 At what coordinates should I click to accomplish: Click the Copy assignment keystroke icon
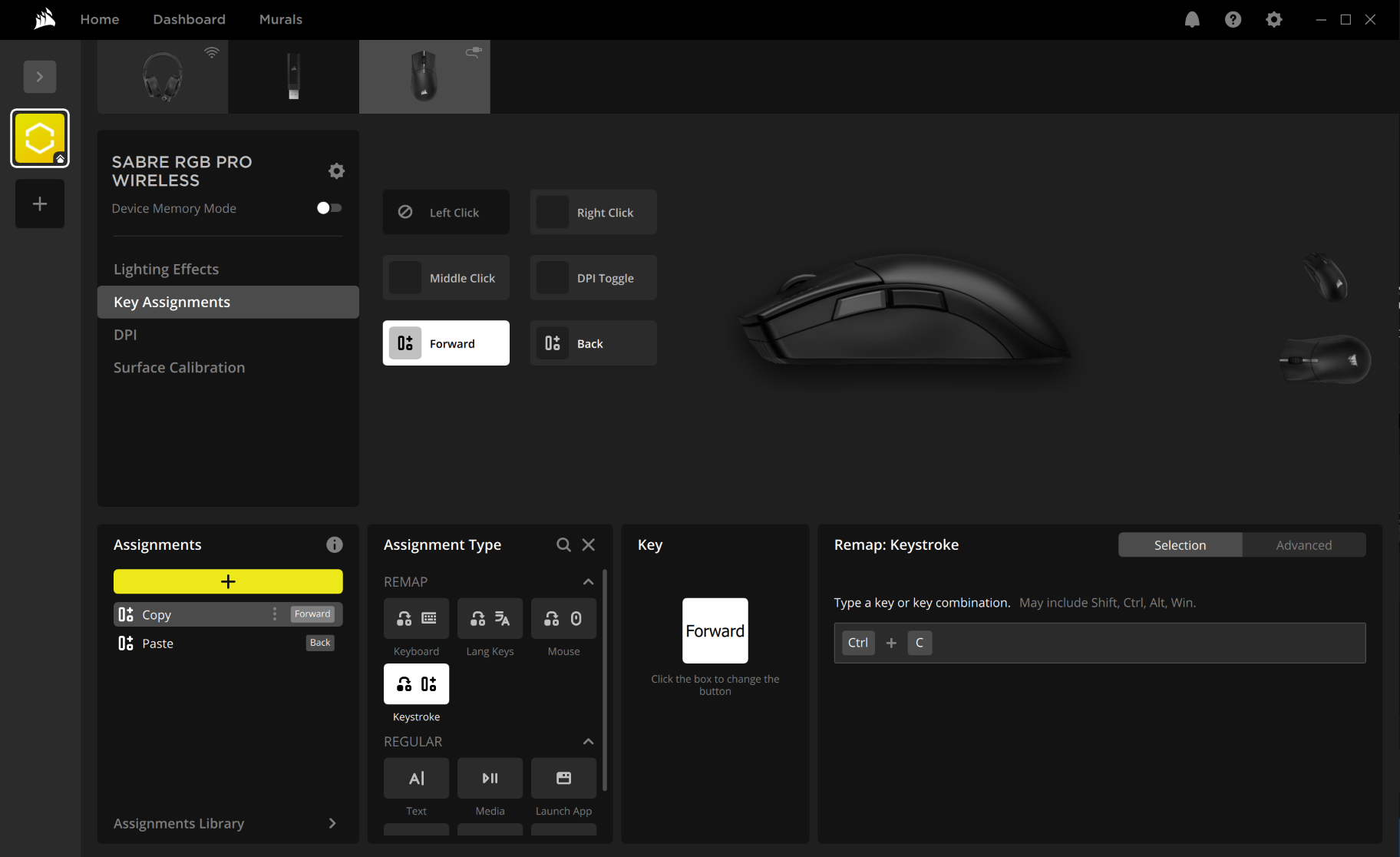point(126,614)
